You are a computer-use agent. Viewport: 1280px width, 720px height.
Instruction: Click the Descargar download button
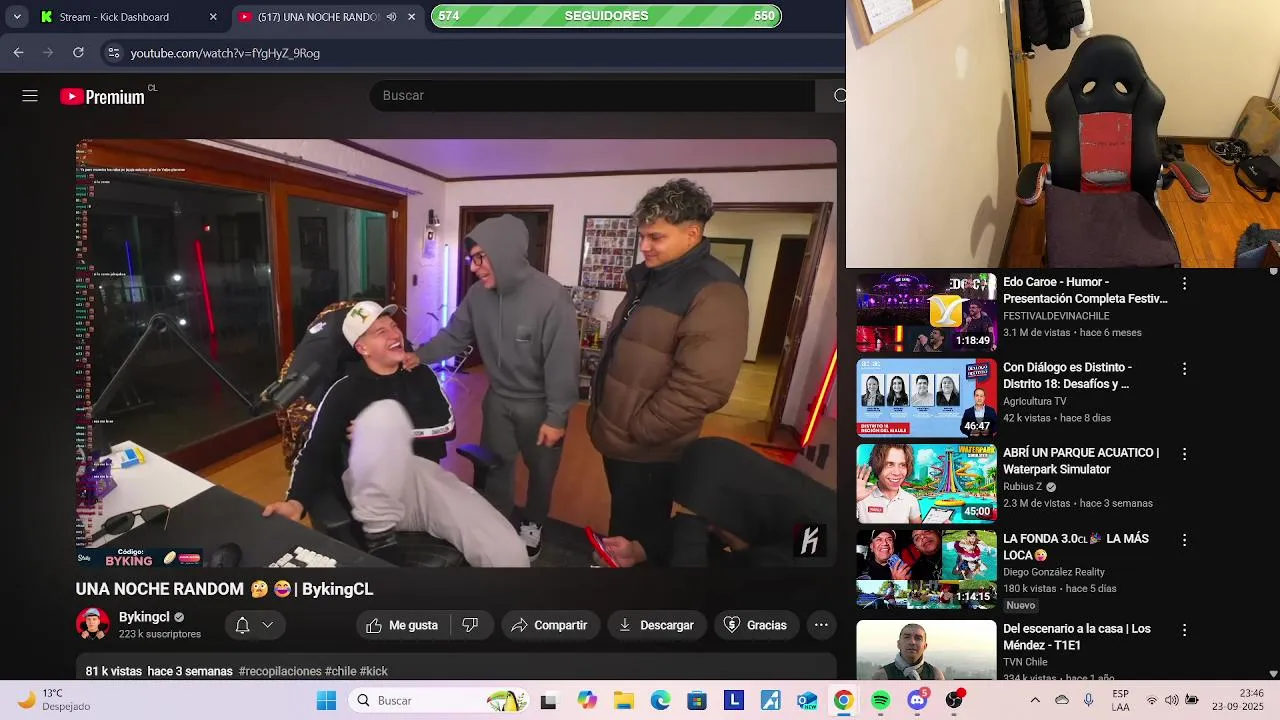pos(656,625)
